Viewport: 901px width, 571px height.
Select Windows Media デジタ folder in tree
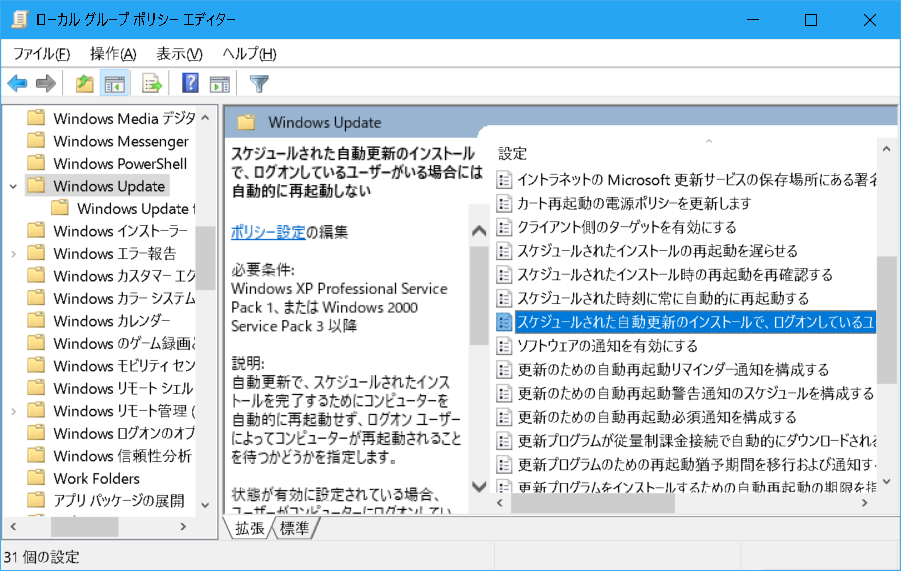pos(124,118)
